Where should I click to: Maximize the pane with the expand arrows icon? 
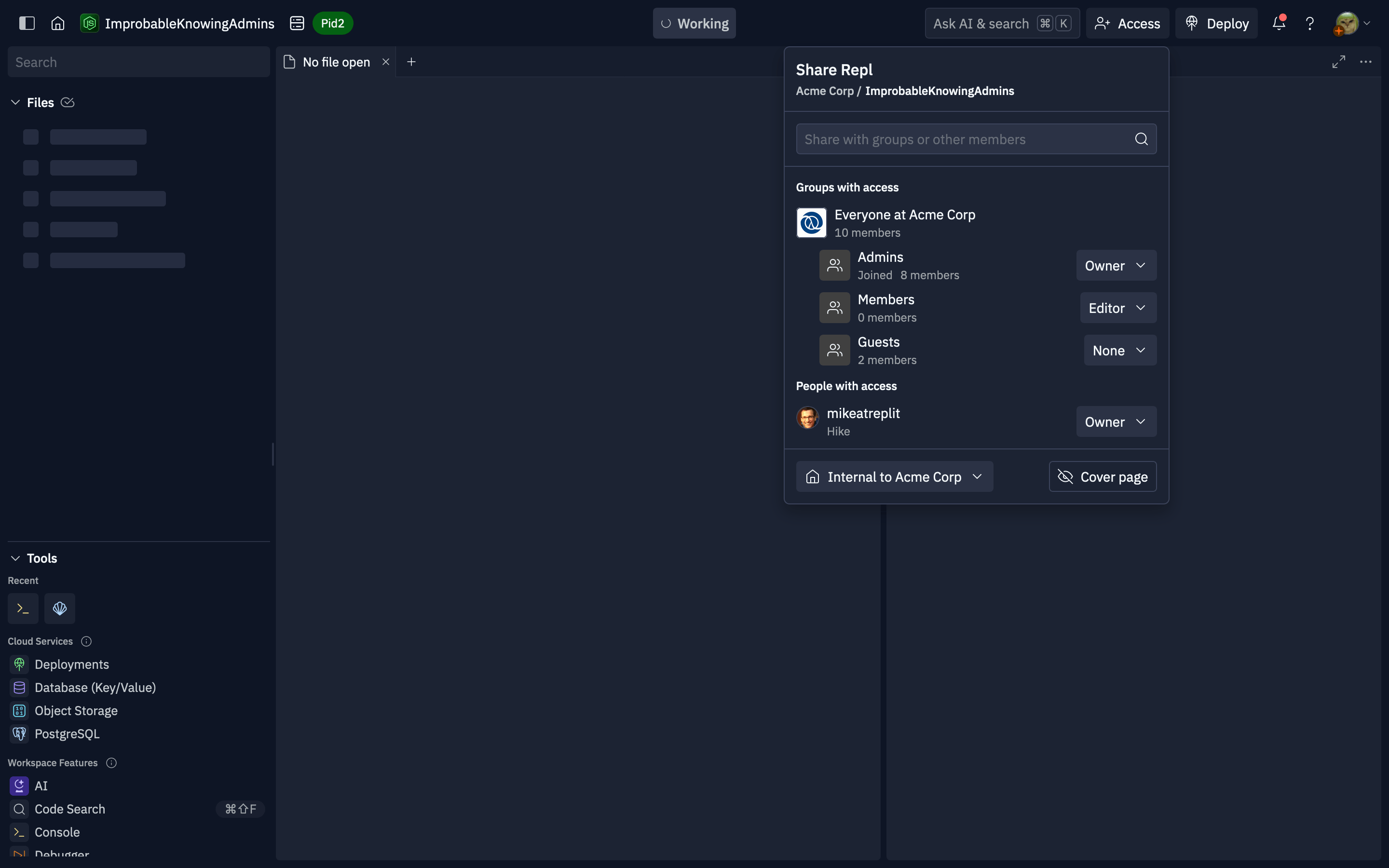(x=1338, y=62)
